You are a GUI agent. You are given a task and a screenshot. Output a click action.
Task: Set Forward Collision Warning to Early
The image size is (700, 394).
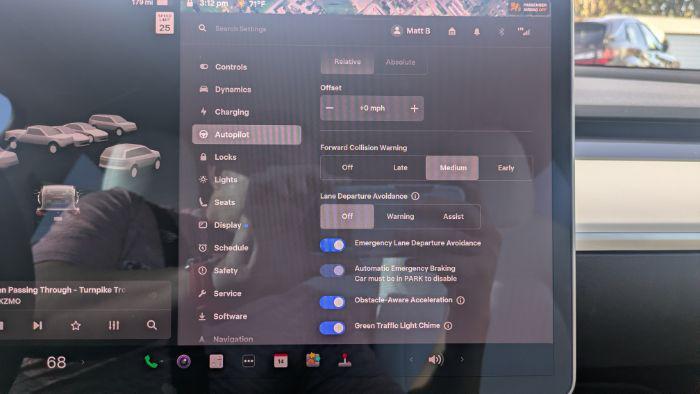(506, 168)
